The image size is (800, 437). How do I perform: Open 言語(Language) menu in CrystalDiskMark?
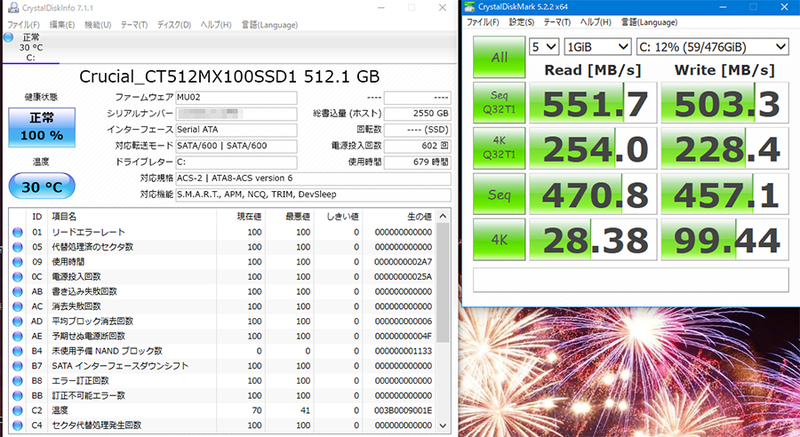point(649,22)
